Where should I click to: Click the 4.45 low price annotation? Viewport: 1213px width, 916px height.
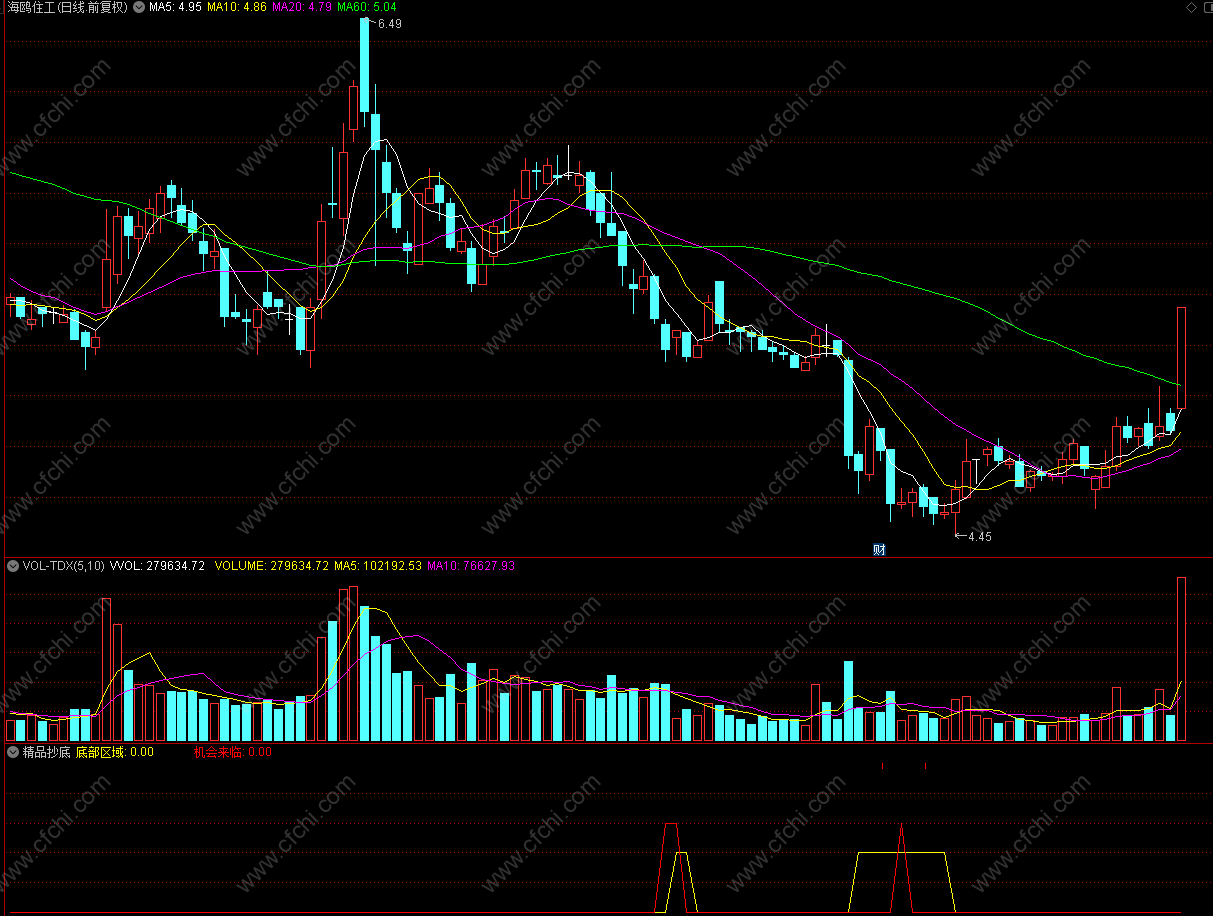979,537
